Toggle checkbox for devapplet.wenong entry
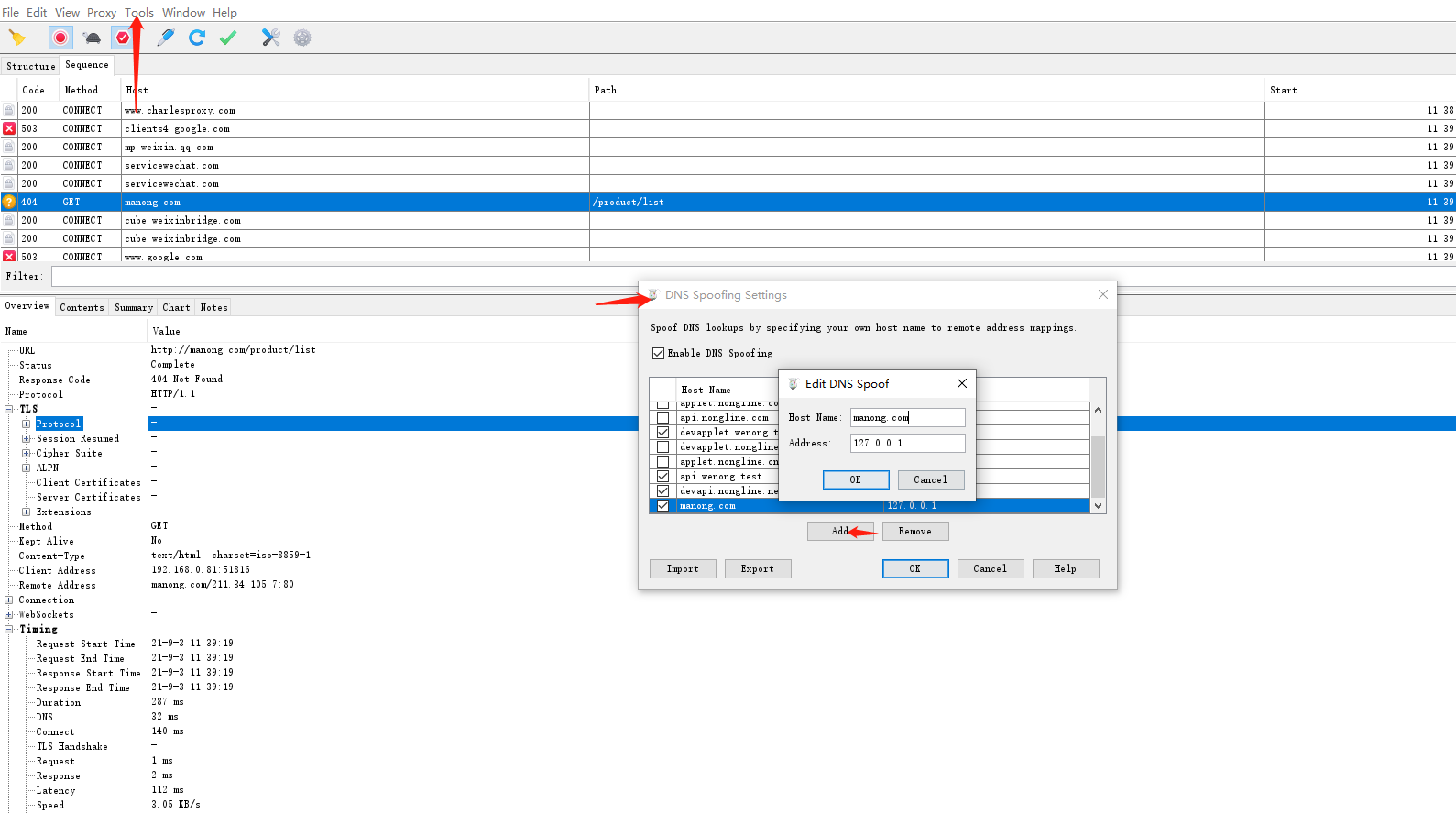This screenshot has height=814, width=1456. pos(662,433)
